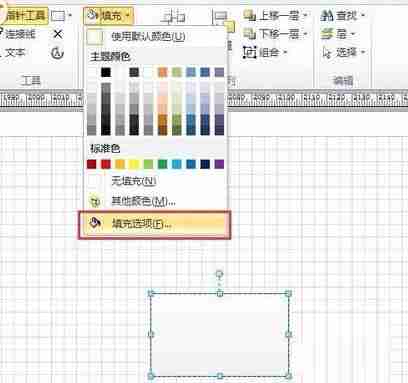Click the paint bucket icon beside 填充选项
408x383 pixels.
click(95, 223)
